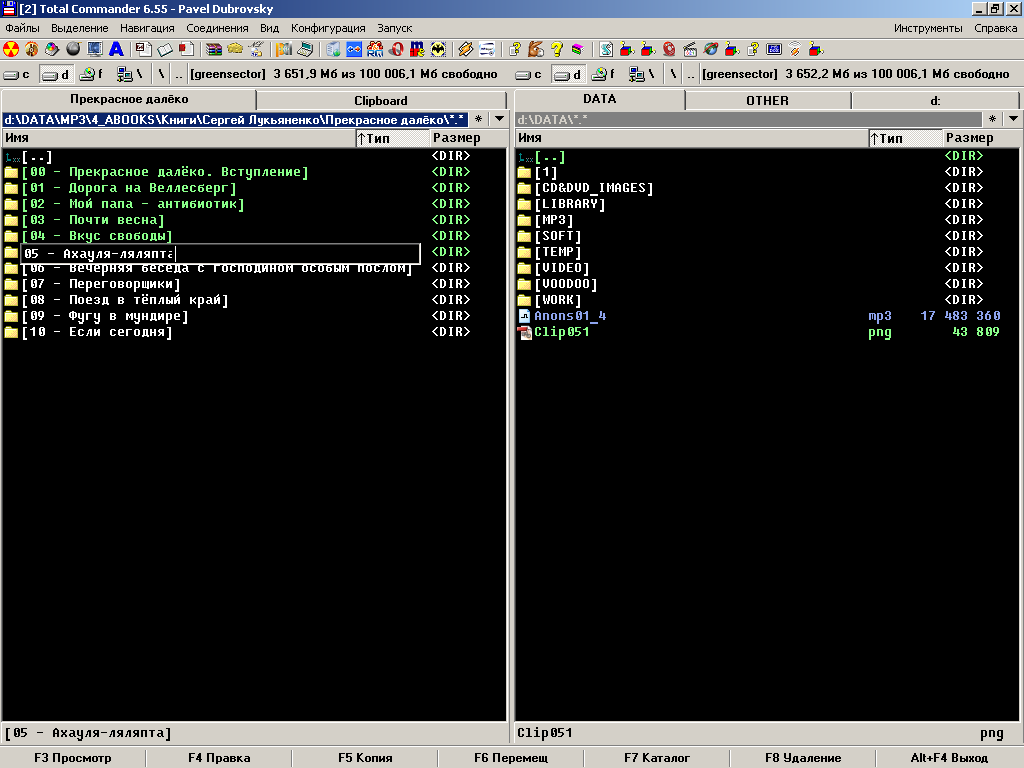
Task: Switch right panel to drive f
Action: click(x=603, y=74)
